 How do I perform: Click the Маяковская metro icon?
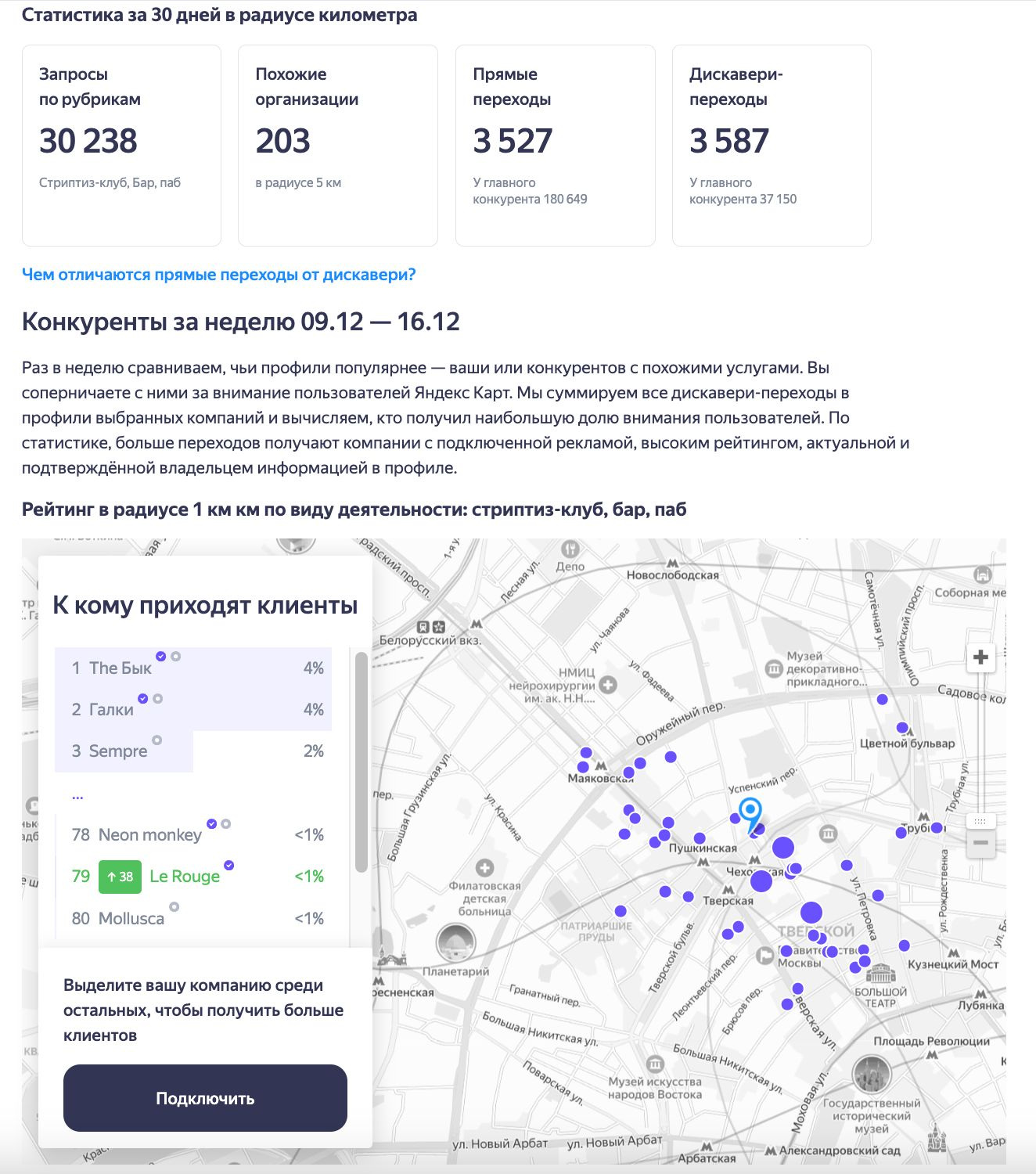[x=600, y=765]
